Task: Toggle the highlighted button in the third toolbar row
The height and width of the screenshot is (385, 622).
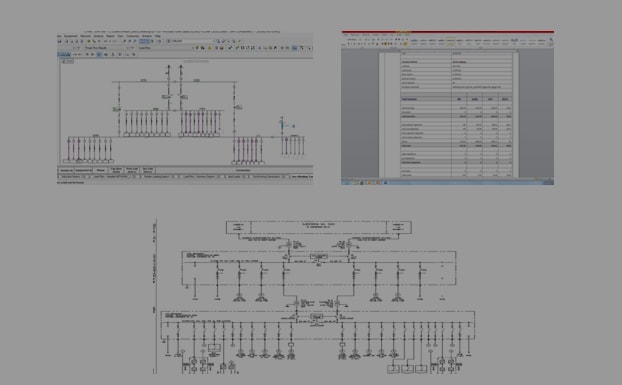Action: point(100,54)
